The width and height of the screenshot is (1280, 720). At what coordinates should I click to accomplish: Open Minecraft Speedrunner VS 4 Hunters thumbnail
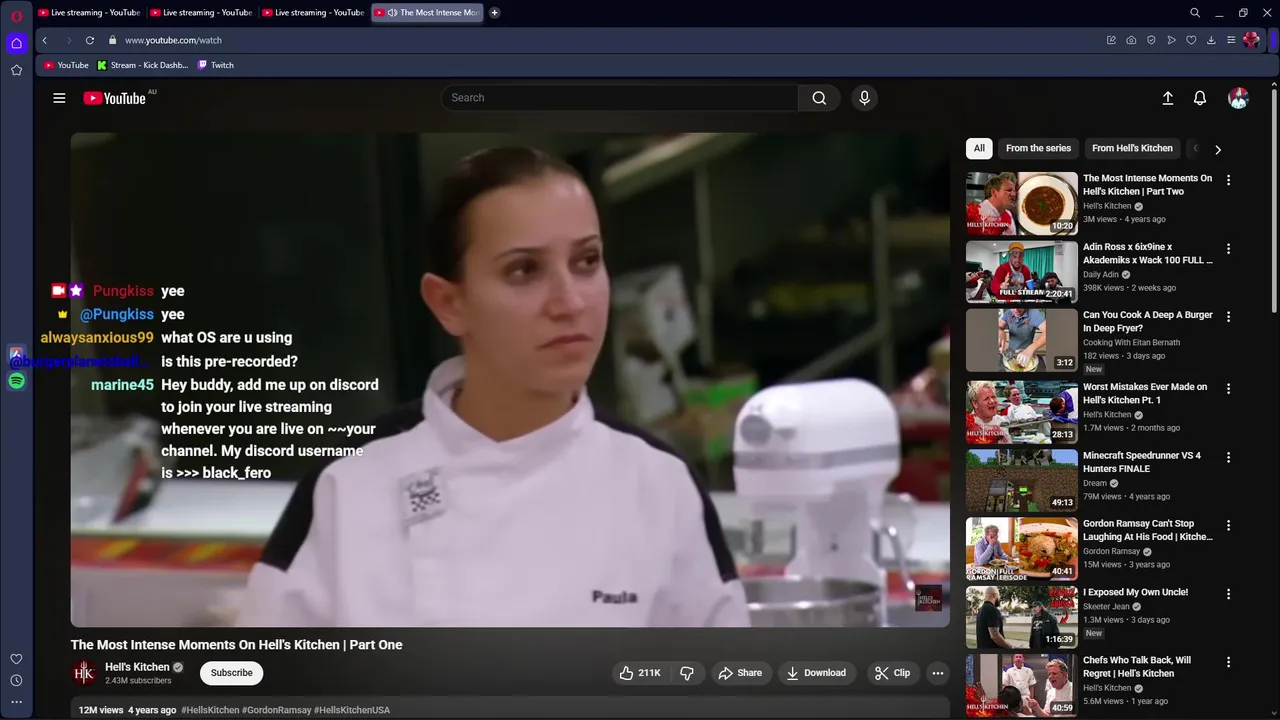point(1021,480)
